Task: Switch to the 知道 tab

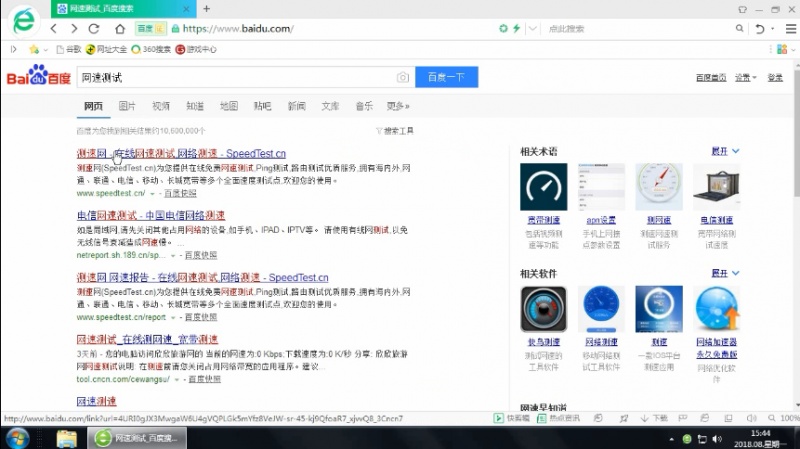Action: [195, 106]
